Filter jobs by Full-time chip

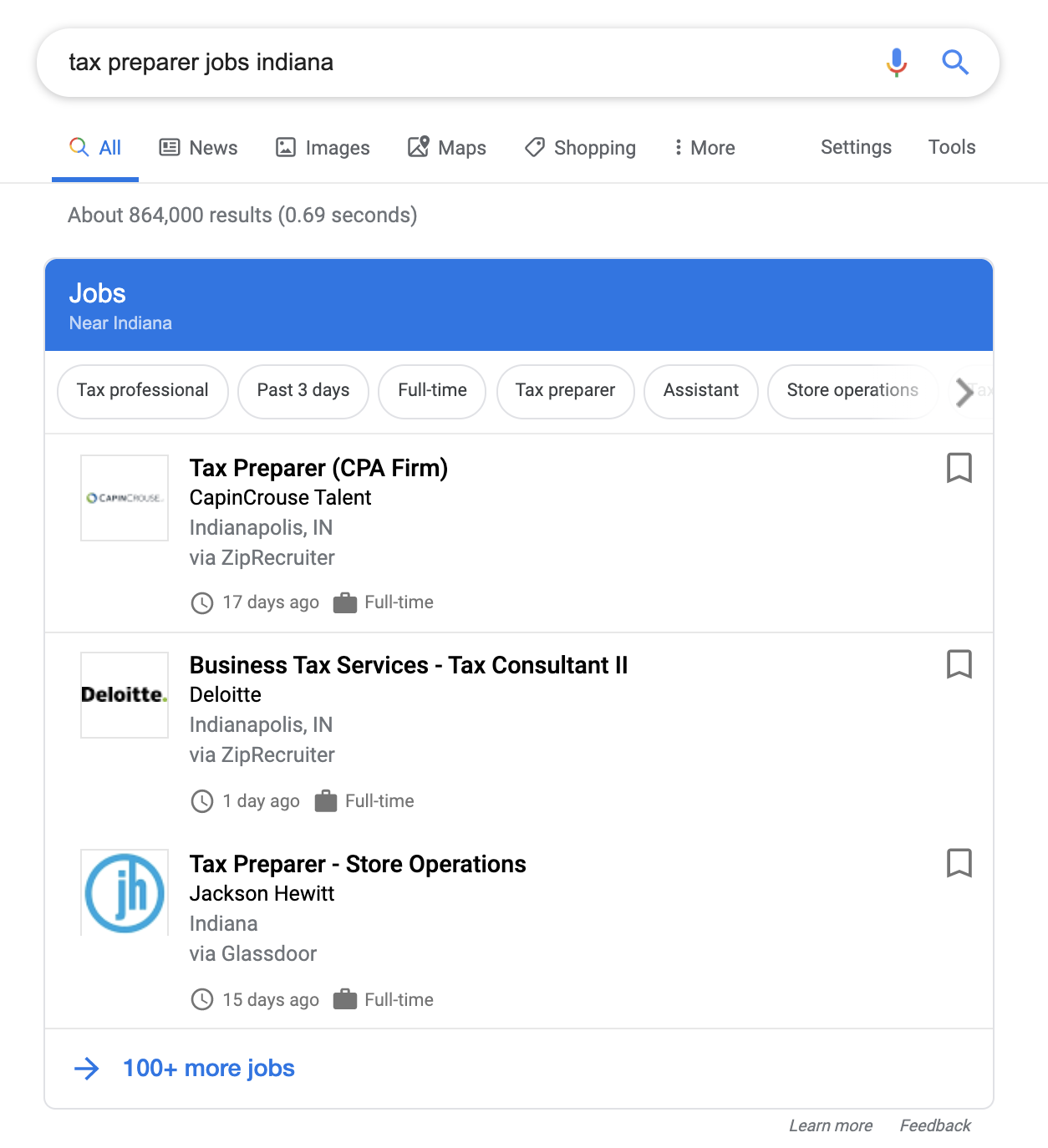(432, 391)
